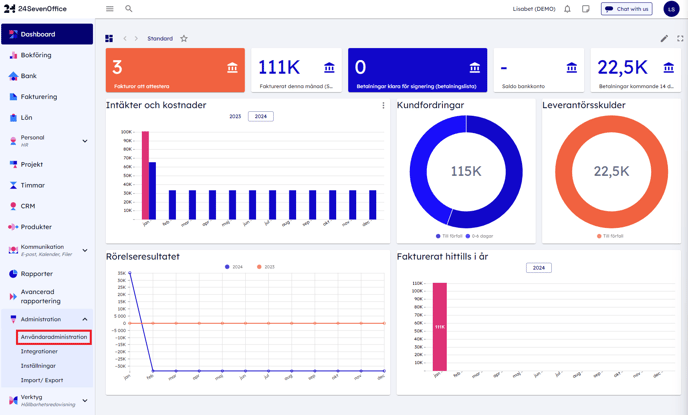This screenshot has height=415, width=688.
Task: Expand the Personal sidebar section
Action: tap(85, 141)
